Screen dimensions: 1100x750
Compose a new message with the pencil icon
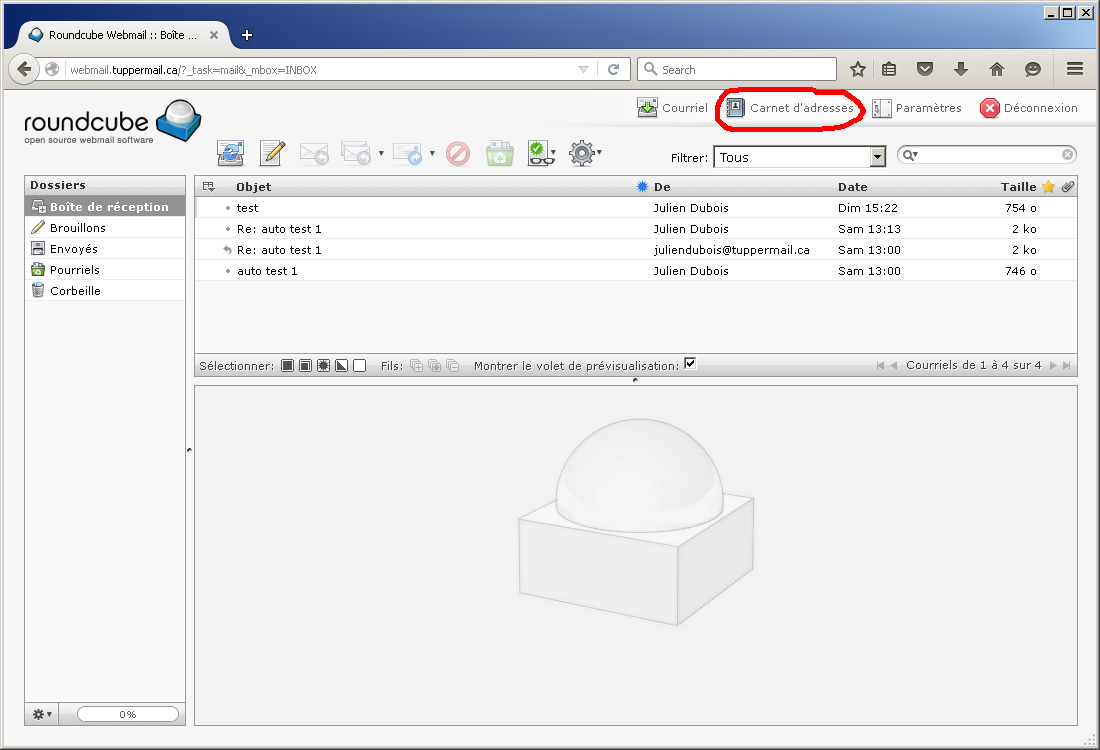click(x=273, y=153)
